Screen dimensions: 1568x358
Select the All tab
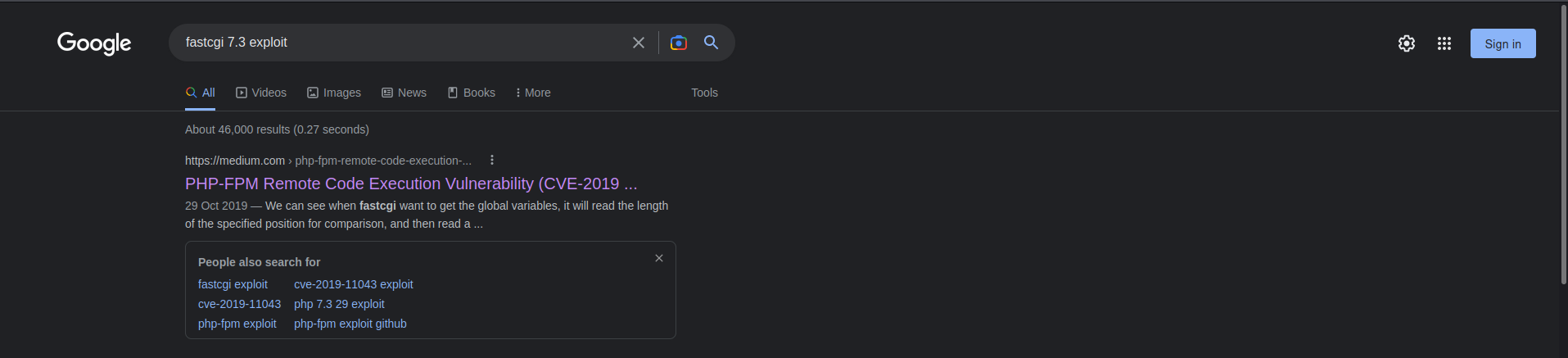pos(201,93)
